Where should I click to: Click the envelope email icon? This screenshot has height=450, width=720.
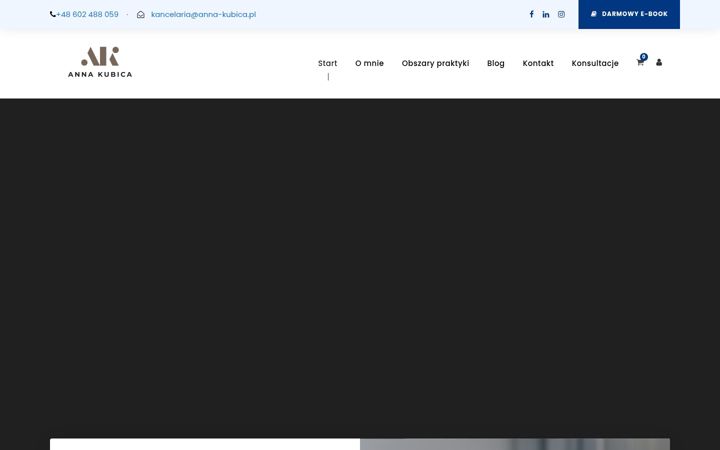coord(141,15)
